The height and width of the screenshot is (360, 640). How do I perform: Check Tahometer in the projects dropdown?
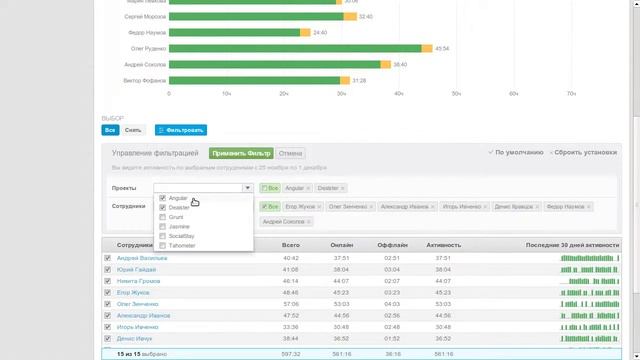tap(162, 246)
